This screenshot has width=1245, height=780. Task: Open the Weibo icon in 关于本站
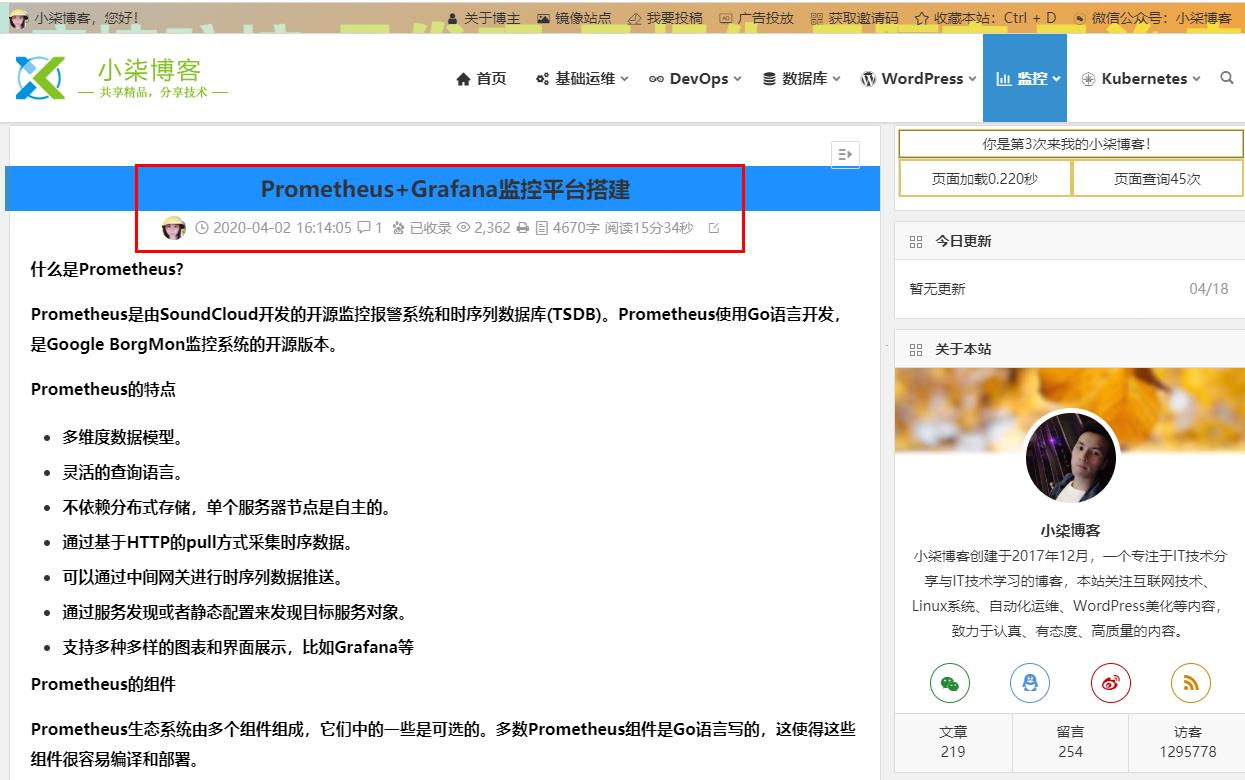1110,683
